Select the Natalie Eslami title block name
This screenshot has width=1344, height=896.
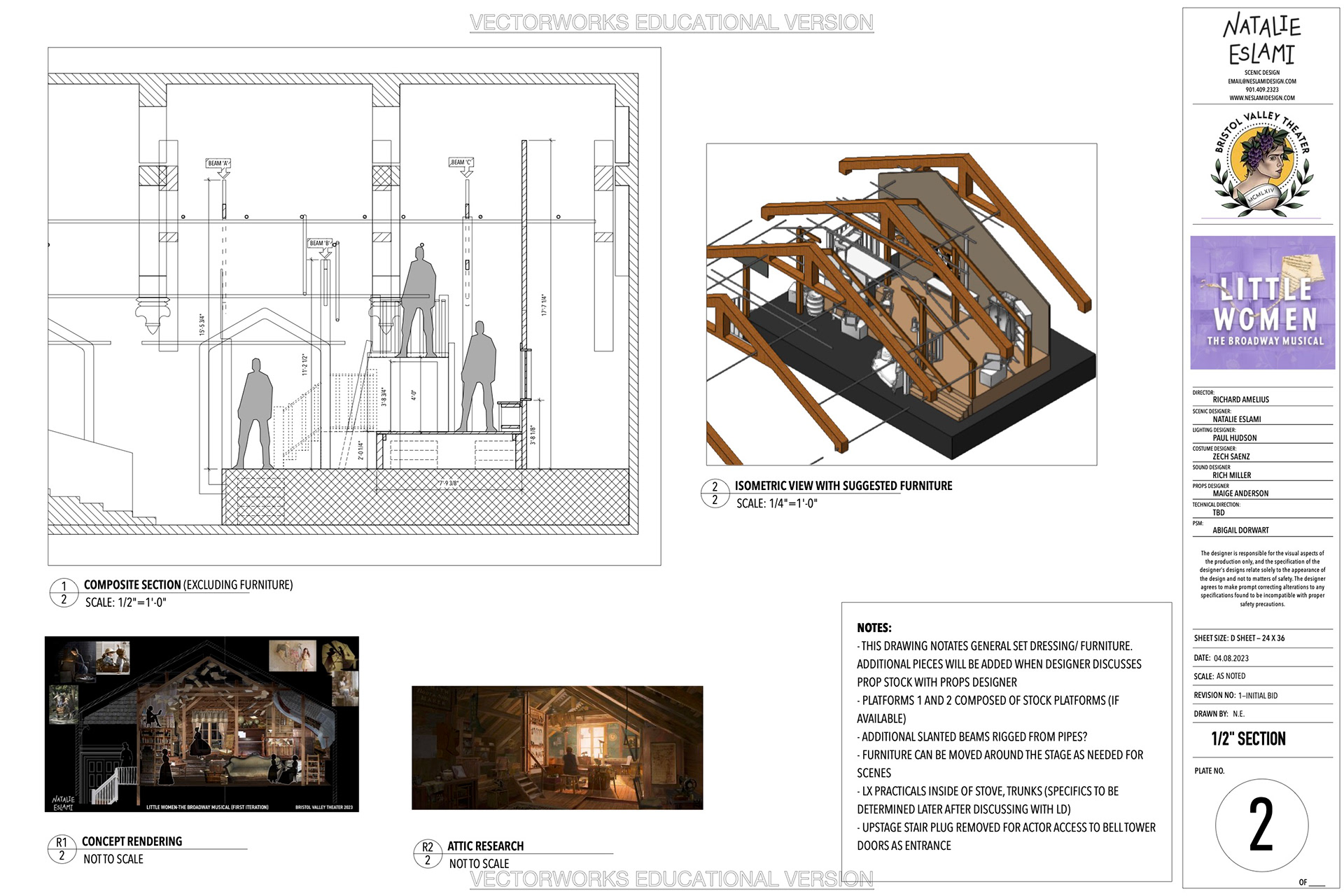click(x=1261, y=41)
